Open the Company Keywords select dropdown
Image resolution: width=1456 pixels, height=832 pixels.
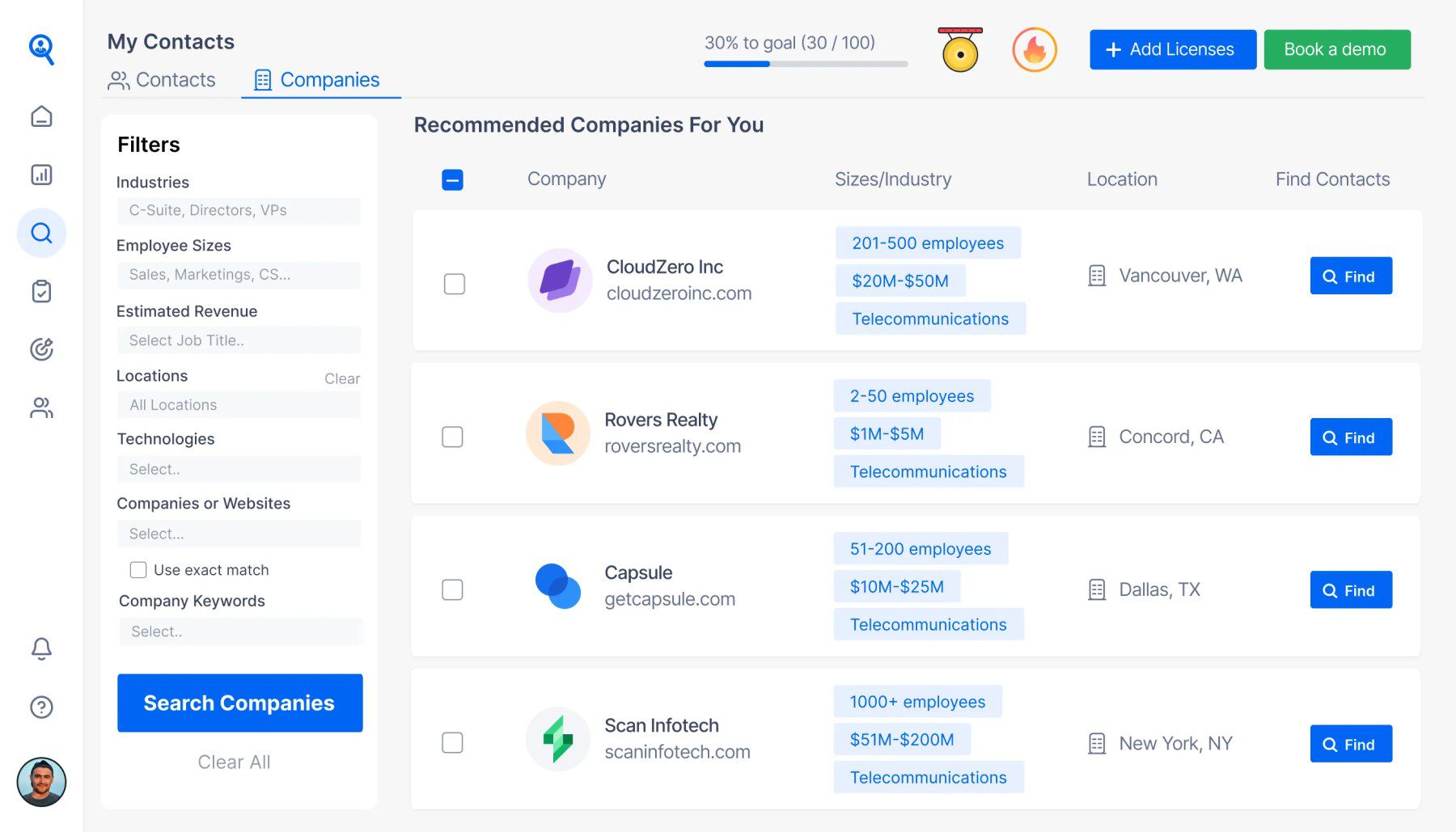(240, 631)
